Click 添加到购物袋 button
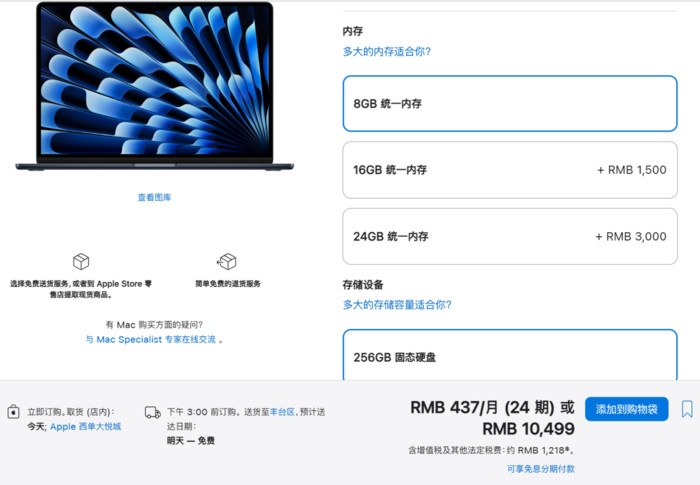This screenshot has height=485, width=700. point(626,409)
